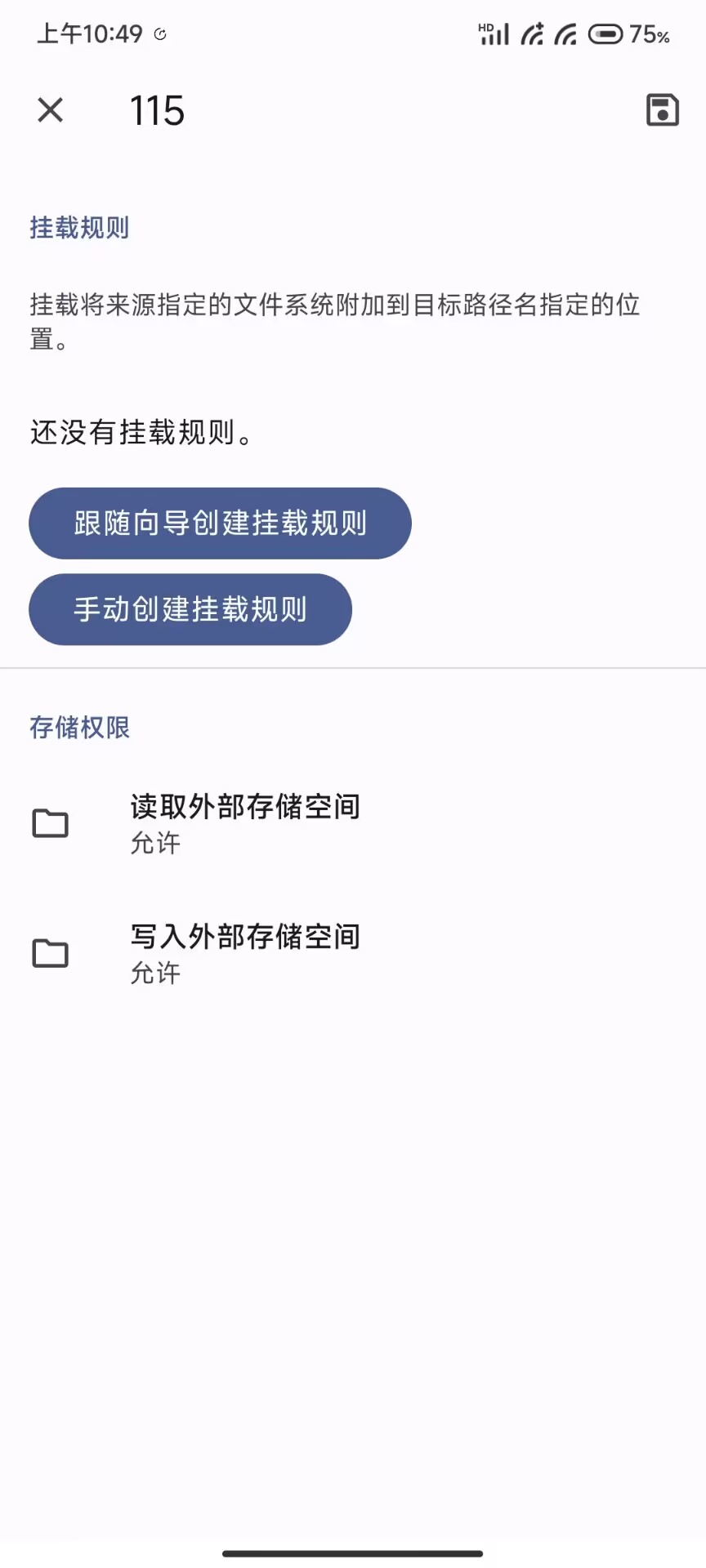Tap the battery icon in the status bar

click(605, 34)
